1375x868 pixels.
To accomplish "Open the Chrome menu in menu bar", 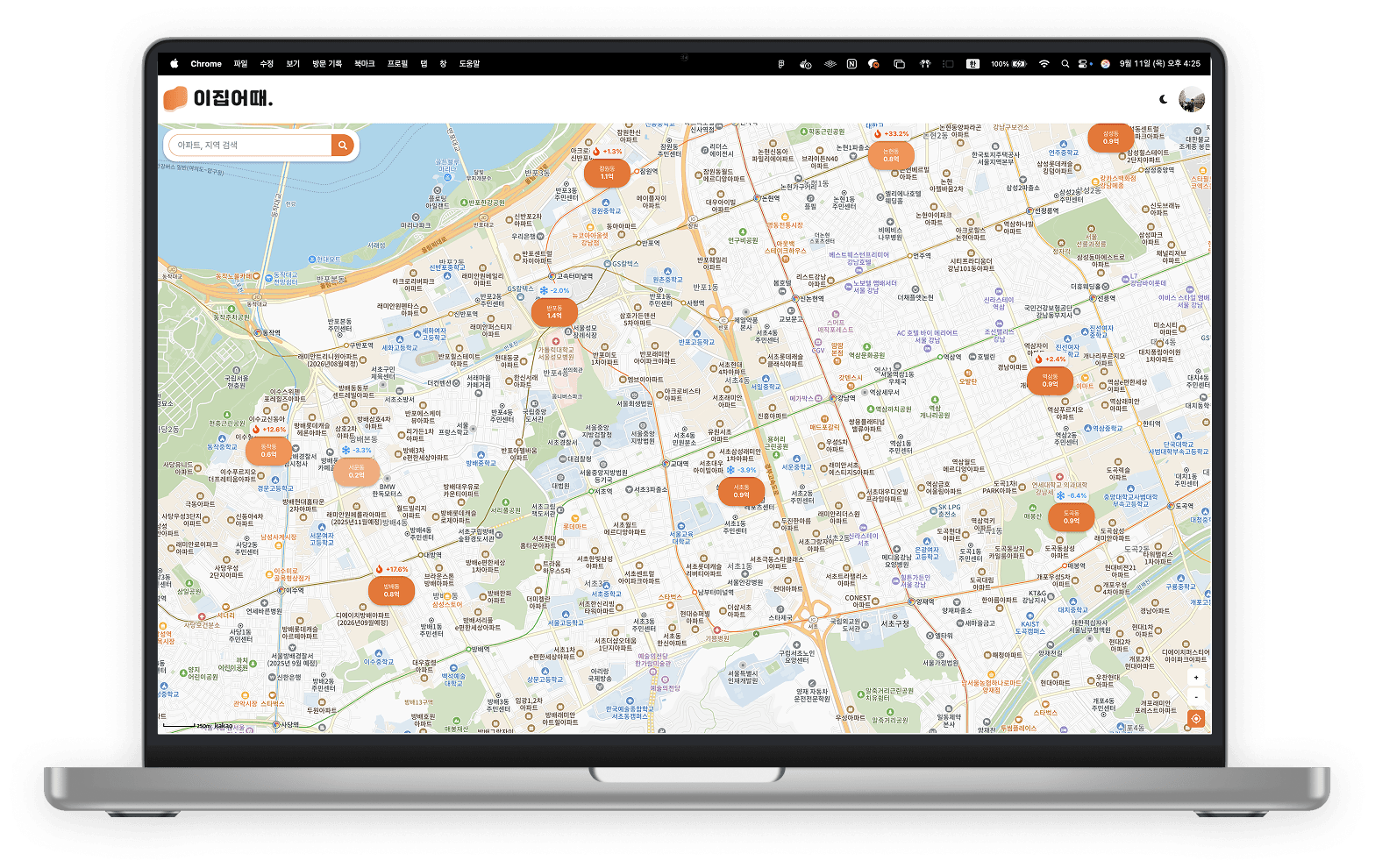I will click(206, 64).
